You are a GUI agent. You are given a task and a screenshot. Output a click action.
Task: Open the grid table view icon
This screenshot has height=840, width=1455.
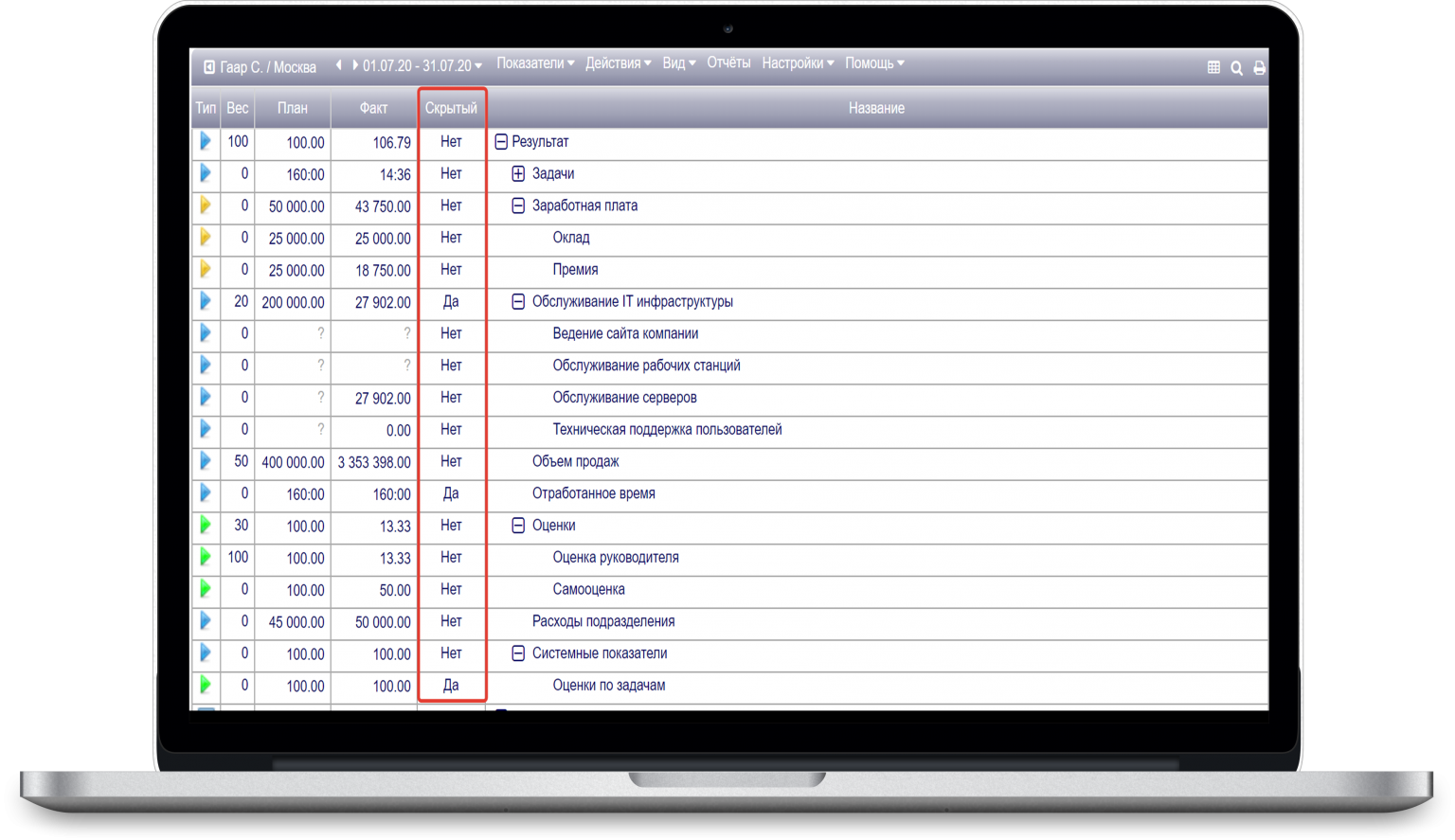(x=1213, y=67)
